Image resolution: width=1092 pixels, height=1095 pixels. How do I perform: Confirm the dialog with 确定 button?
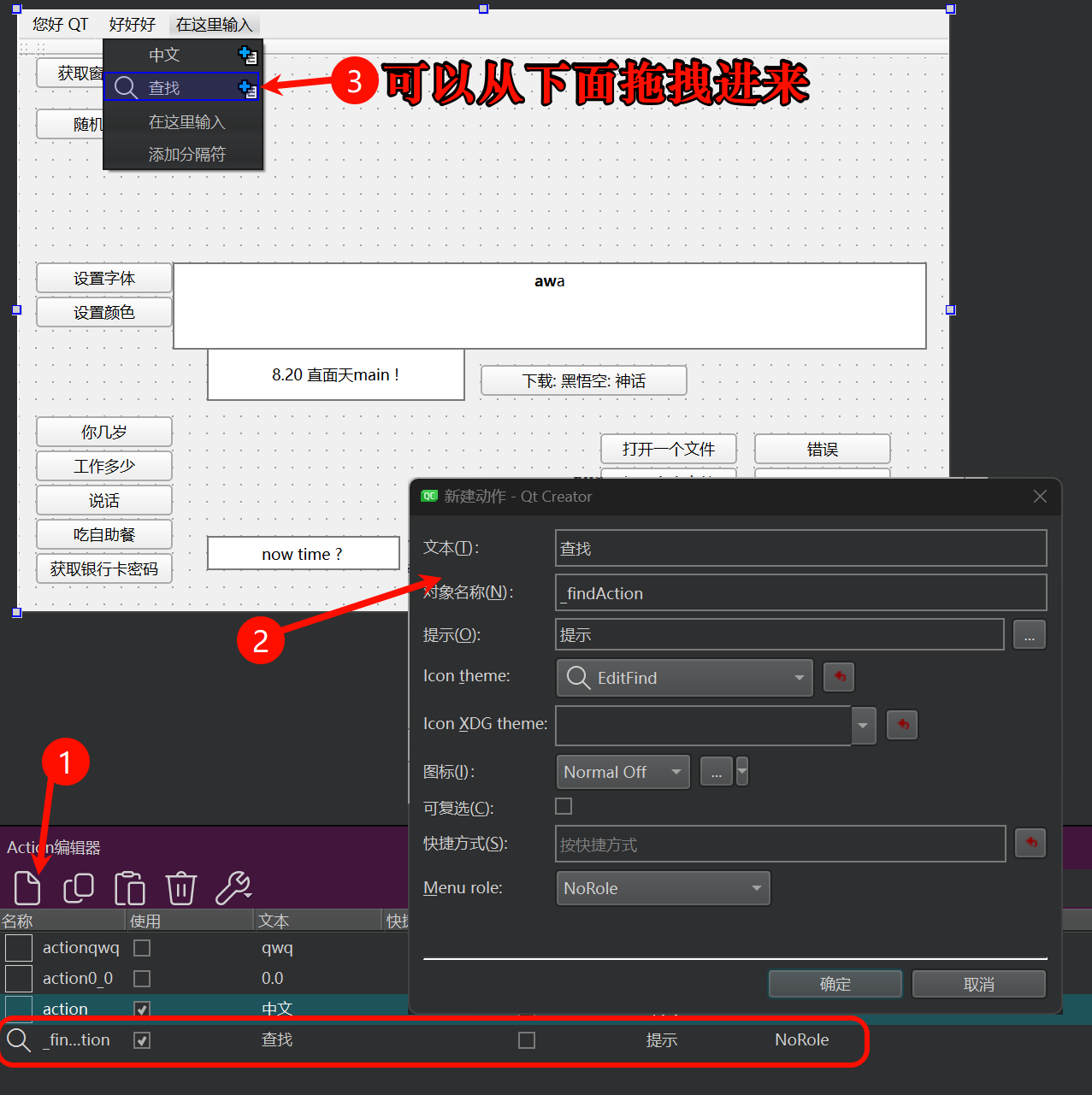point(835,984)
